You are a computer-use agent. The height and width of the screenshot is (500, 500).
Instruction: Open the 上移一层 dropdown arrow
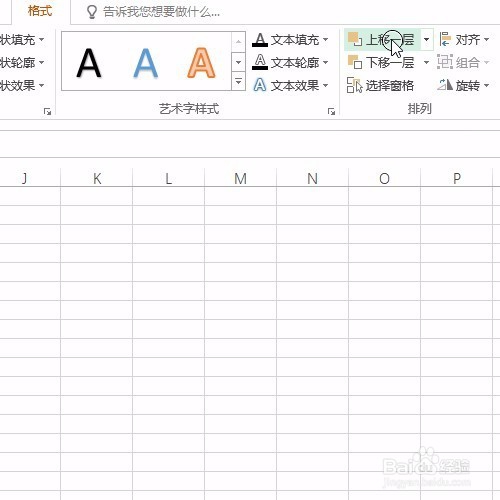(x=427, y=40)
